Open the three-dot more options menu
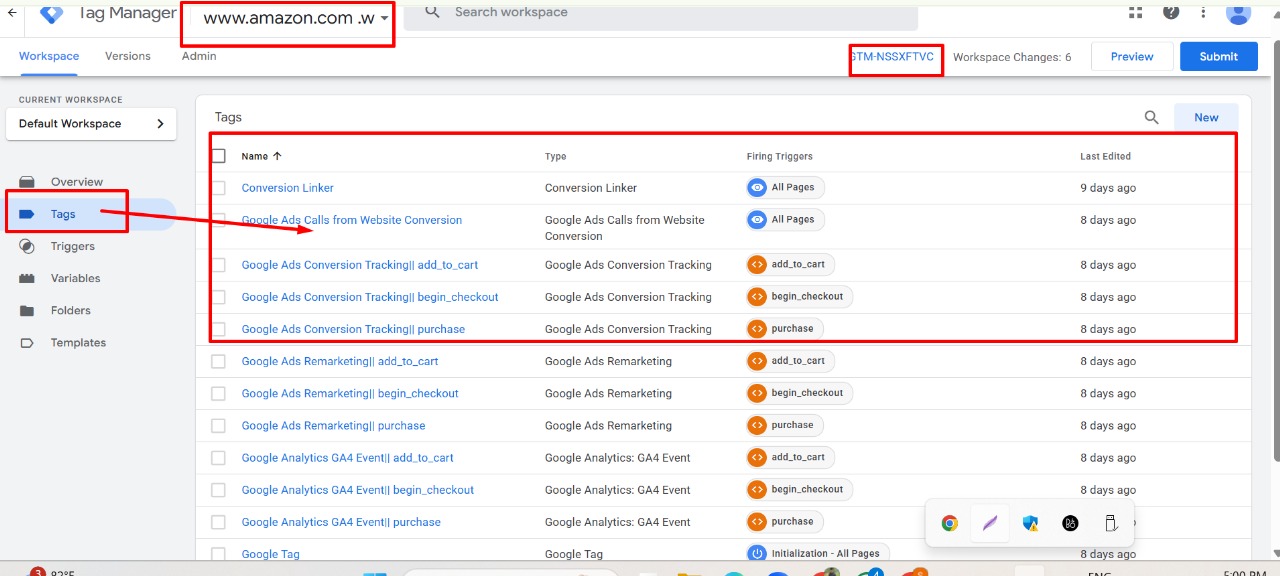1280x576 pixels. tap(1203, 12)
